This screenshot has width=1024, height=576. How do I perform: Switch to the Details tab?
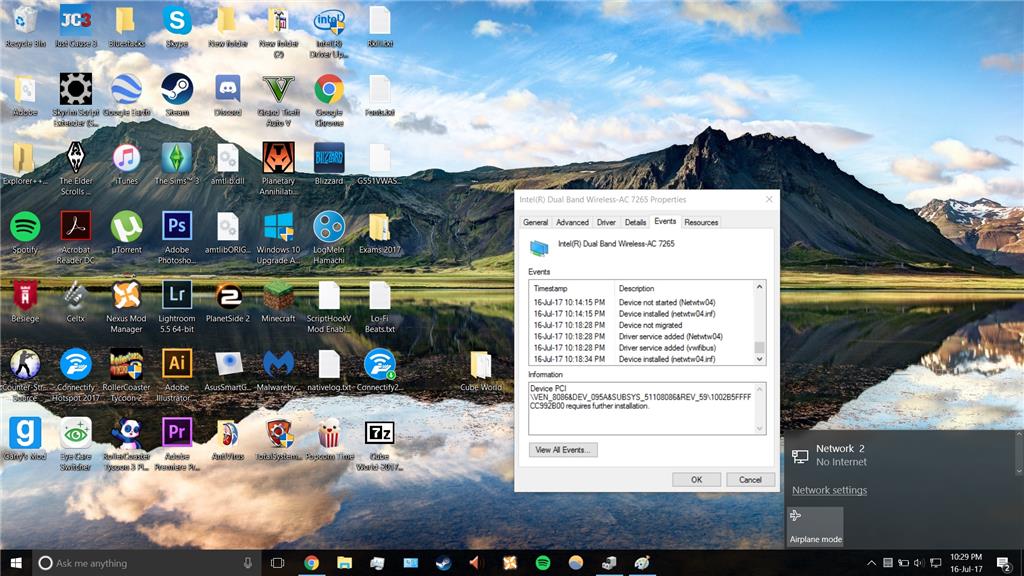635,222
